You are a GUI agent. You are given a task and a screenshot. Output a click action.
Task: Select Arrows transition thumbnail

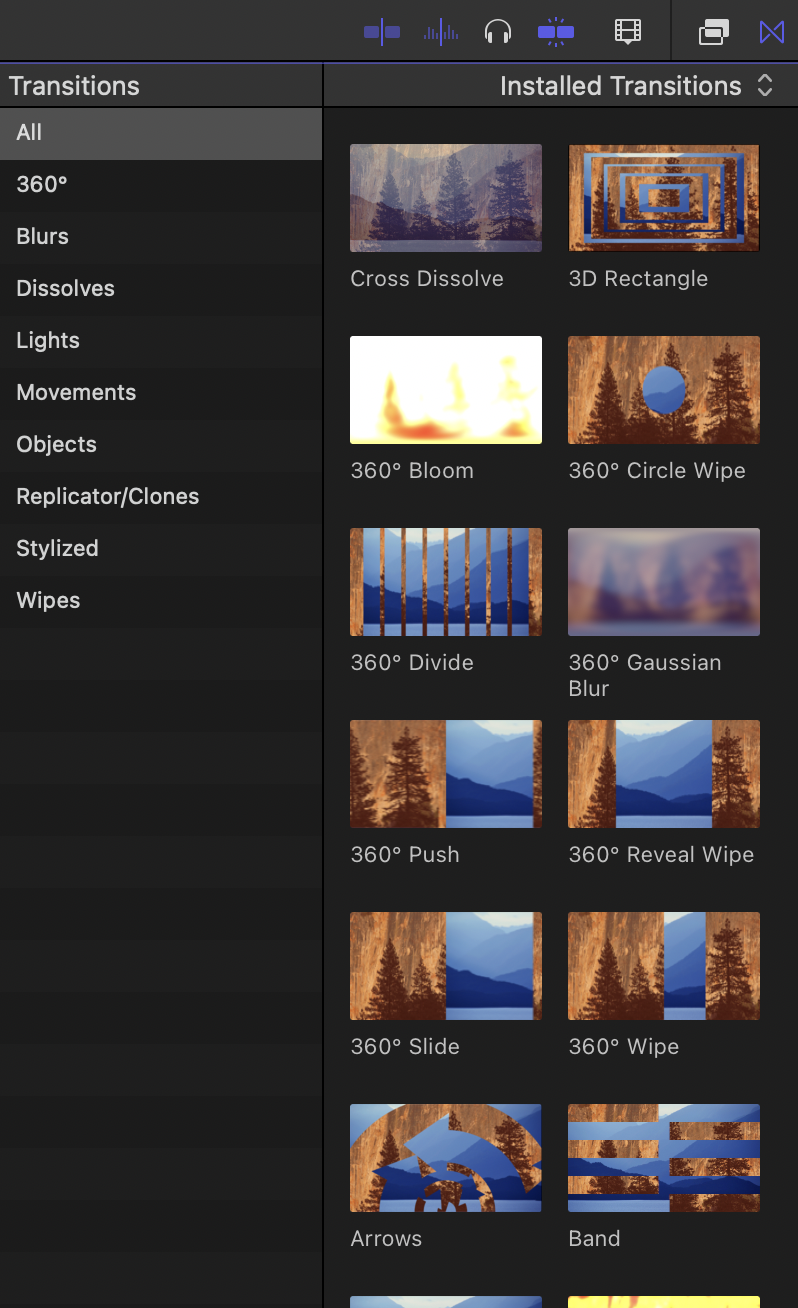446,1158
